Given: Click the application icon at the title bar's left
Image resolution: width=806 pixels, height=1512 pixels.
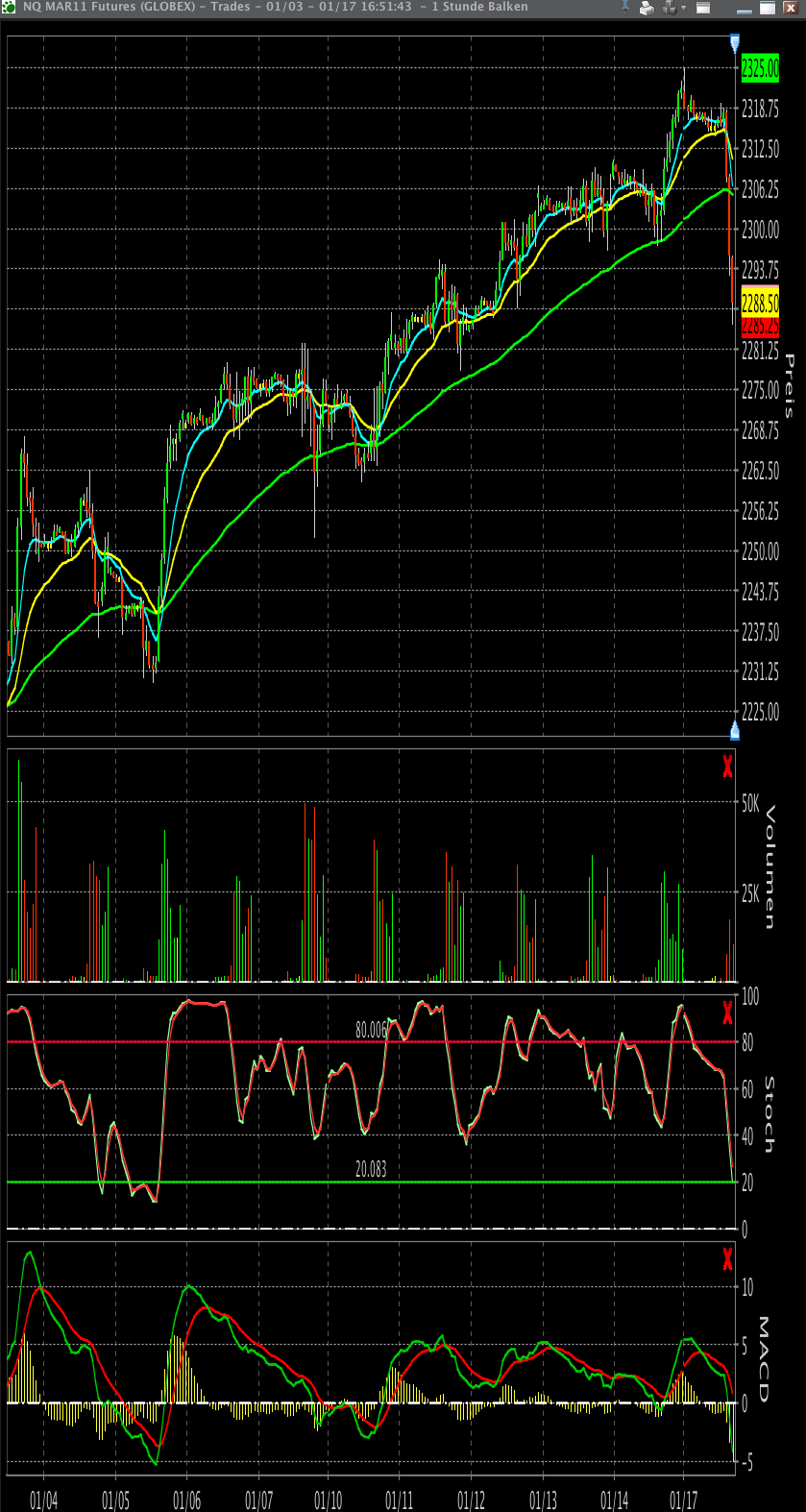Looking at the screenshot, I should click(x=9, y=7).
